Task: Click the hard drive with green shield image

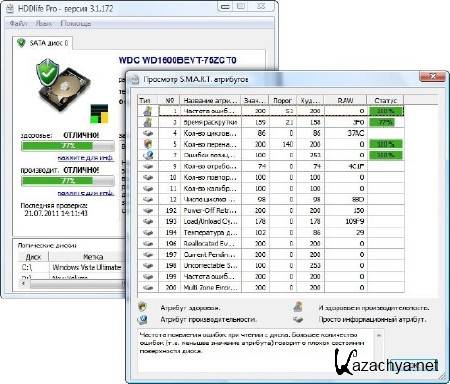Action: coord(62,85)
